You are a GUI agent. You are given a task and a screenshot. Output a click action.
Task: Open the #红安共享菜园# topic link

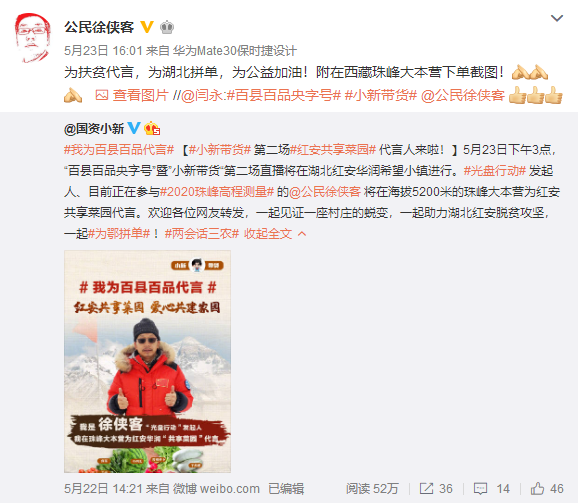[333, 150]
